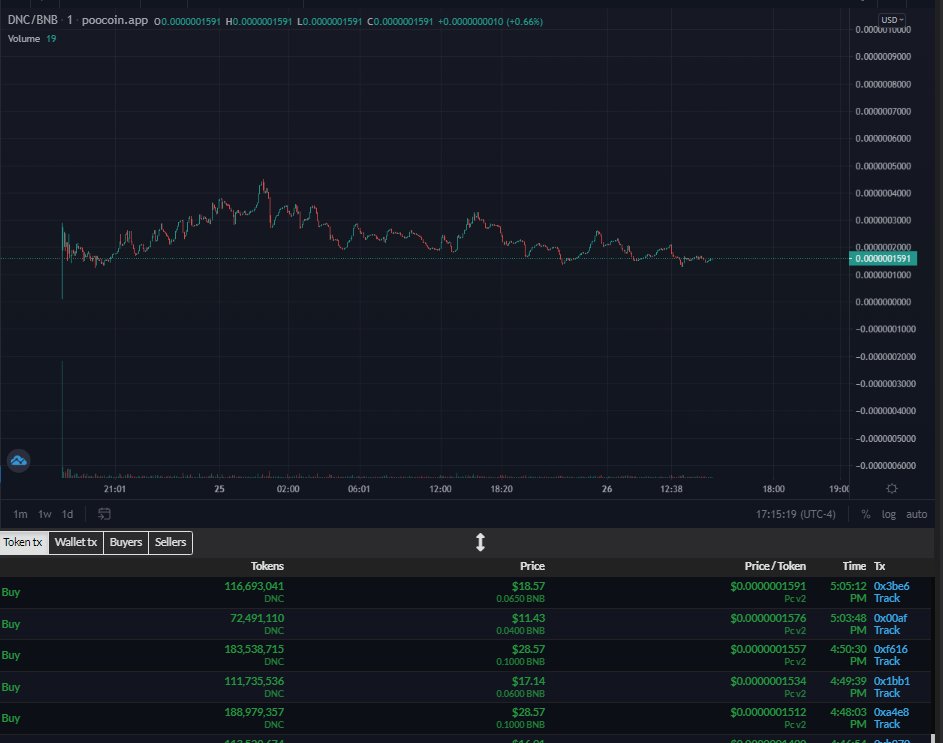Click the Time column header
The image size is (943, 743).
(854, 566)
